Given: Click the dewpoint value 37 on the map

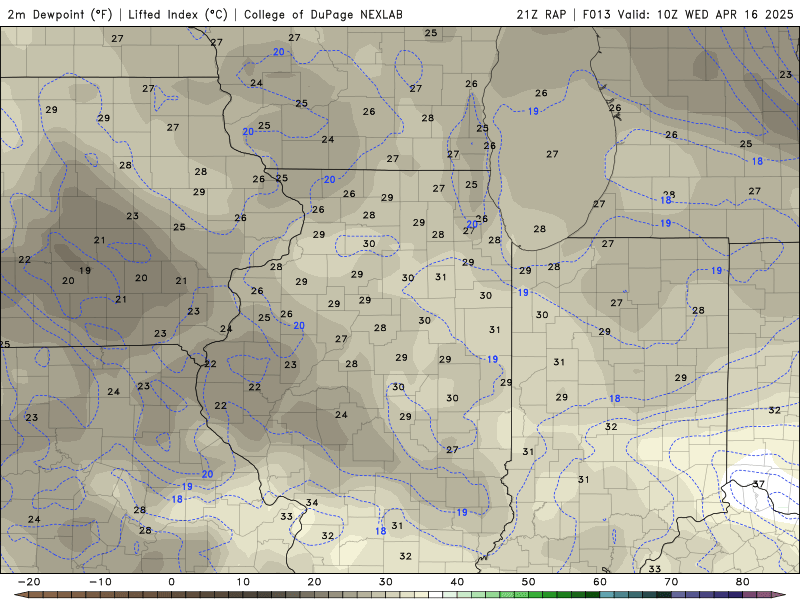Looking at the screenshot, I should coord(759,484).
